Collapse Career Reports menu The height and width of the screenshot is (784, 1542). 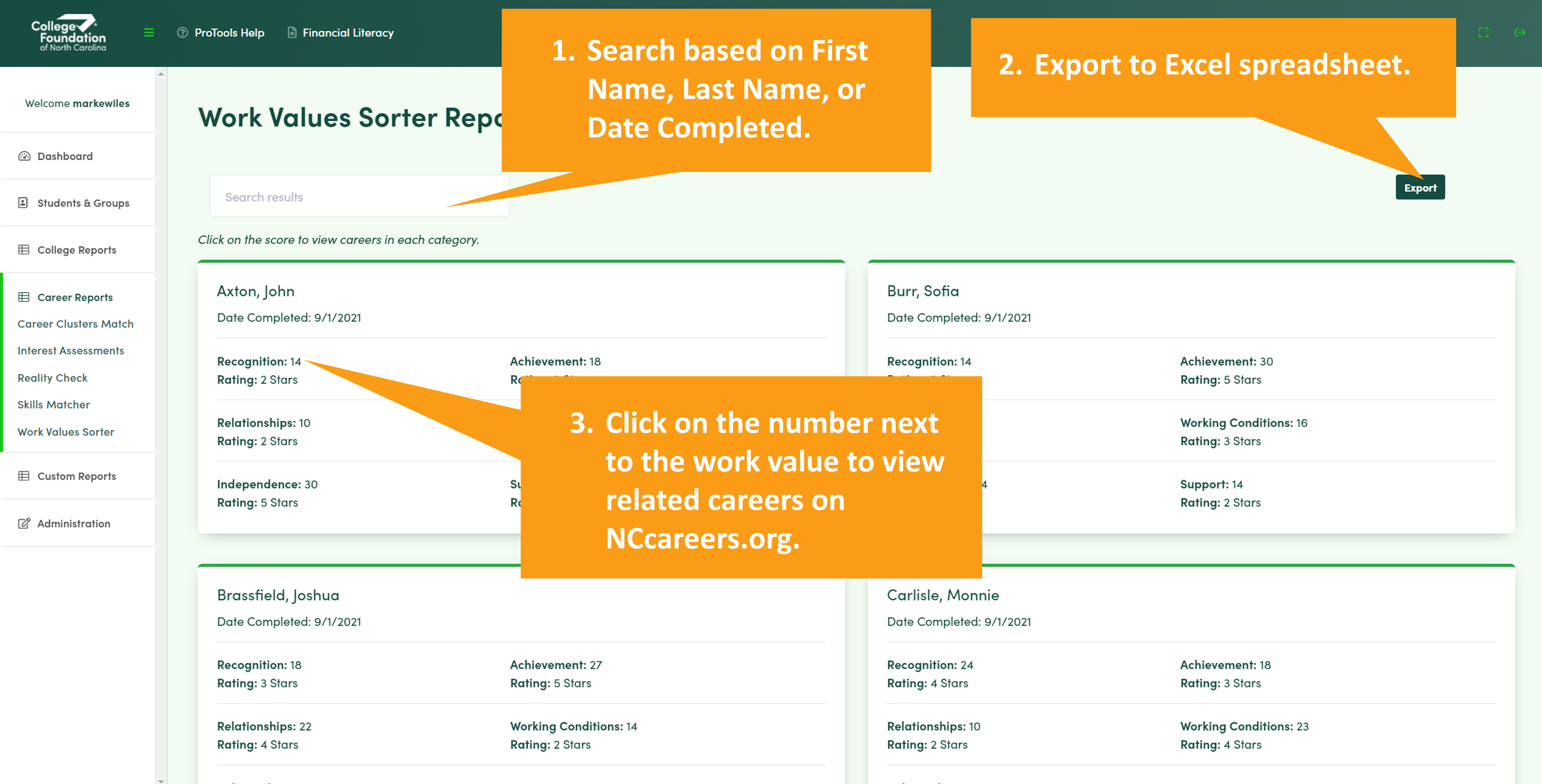[75, 297]
